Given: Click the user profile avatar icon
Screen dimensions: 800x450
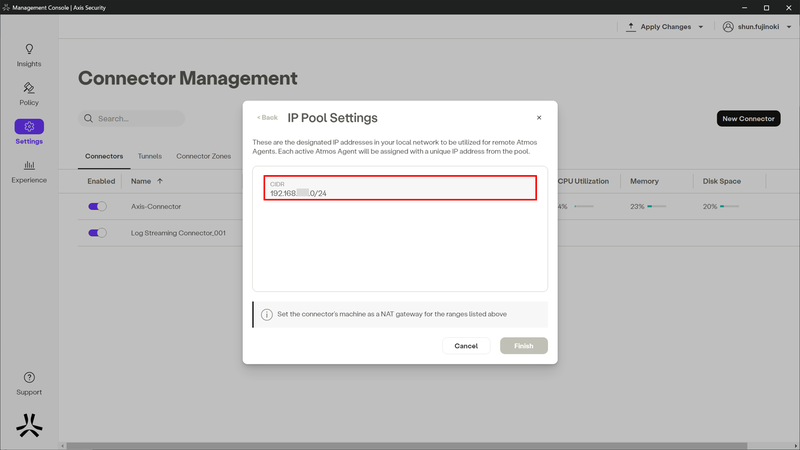Looking at the screenshot, I should click(728, 27).
